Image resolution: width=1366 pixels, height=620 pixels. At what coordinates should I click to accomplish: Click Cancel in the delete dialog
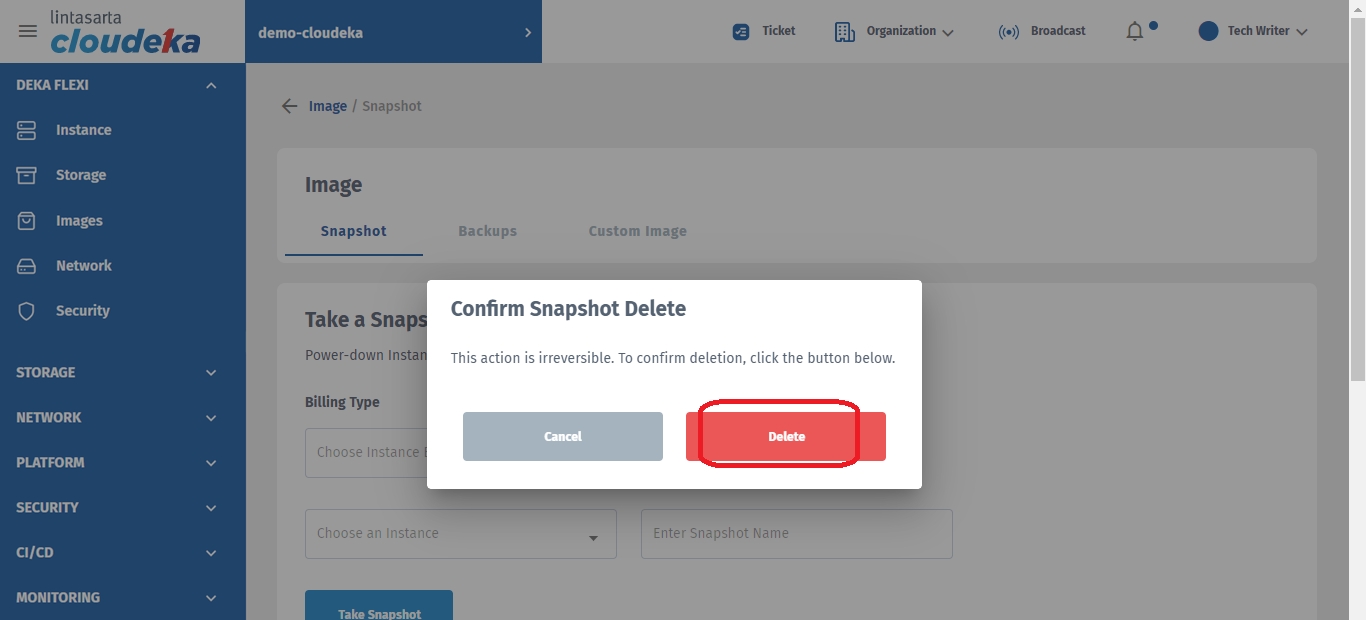click(562, 437)
